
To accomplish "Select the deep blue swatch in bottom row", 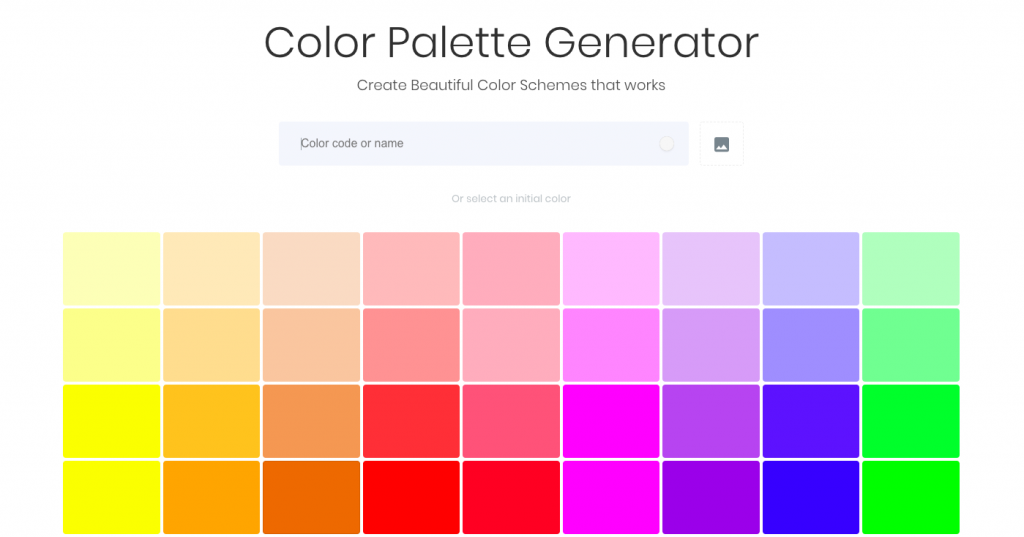I will point(810,497).
